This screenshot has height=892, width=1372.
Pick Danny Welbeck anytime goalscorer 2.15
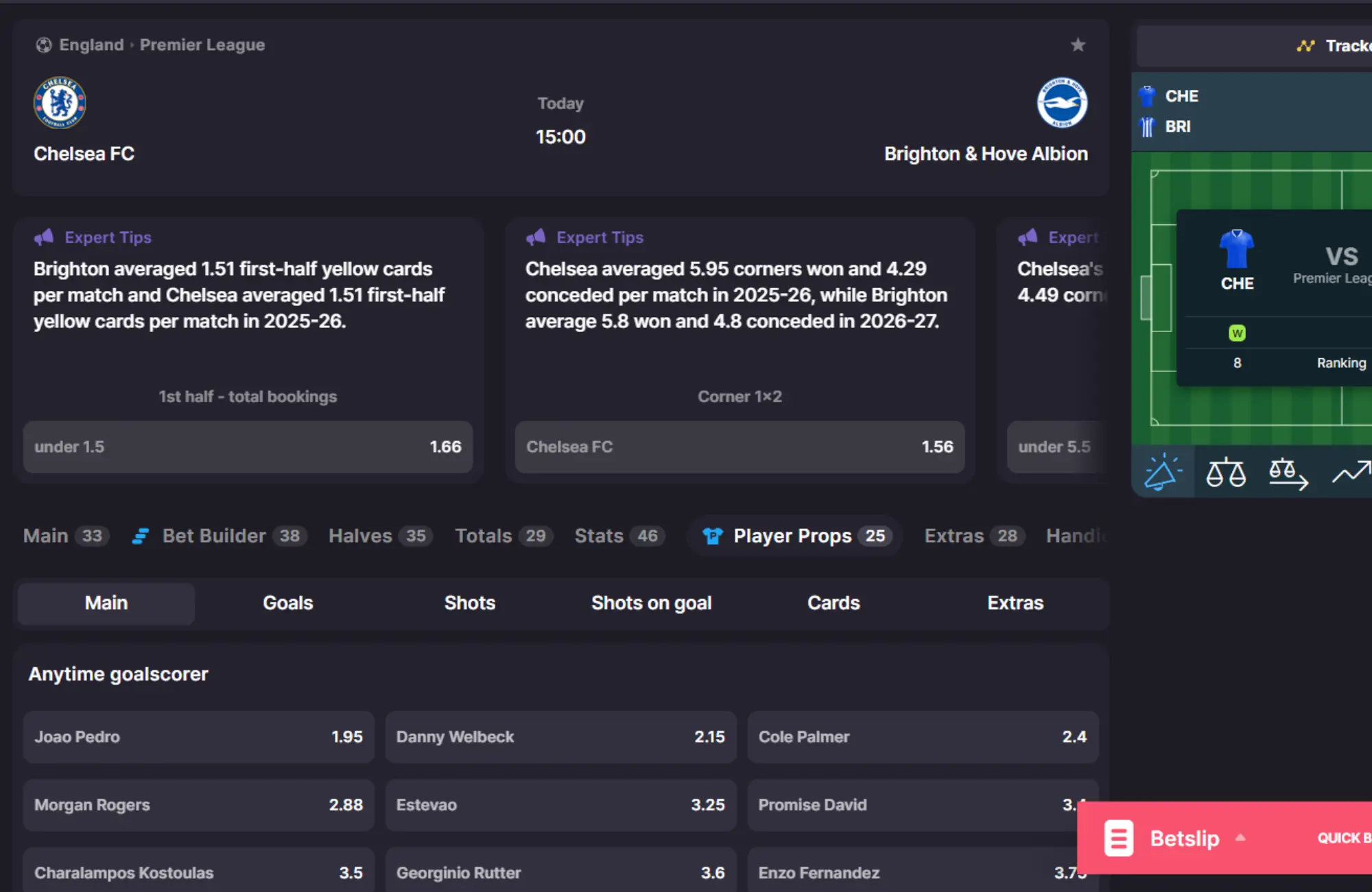[560, 737]
